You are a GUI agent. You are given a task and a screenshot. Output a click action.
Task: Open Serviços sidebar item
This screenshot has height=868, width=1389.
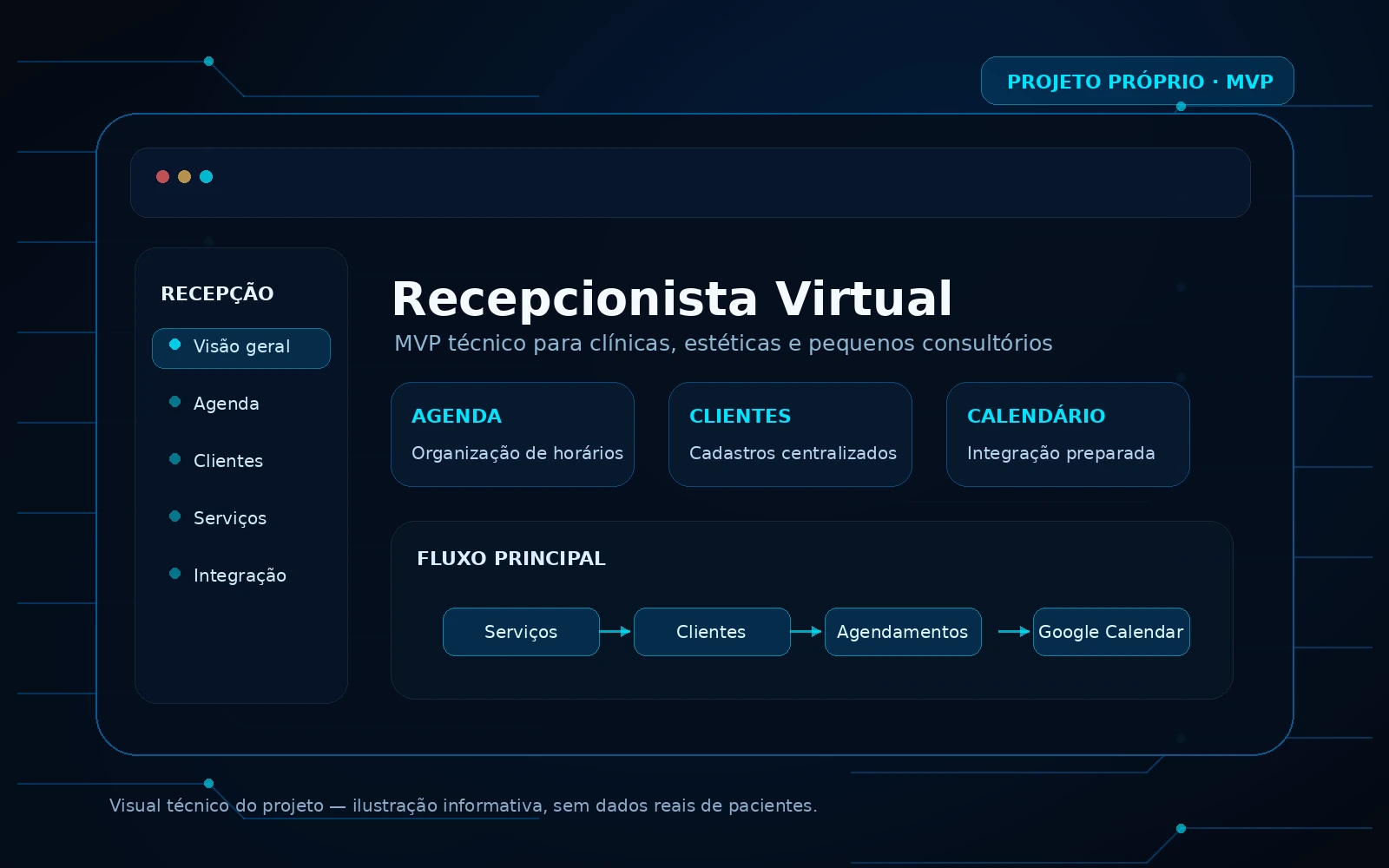(x=230, y=518)
